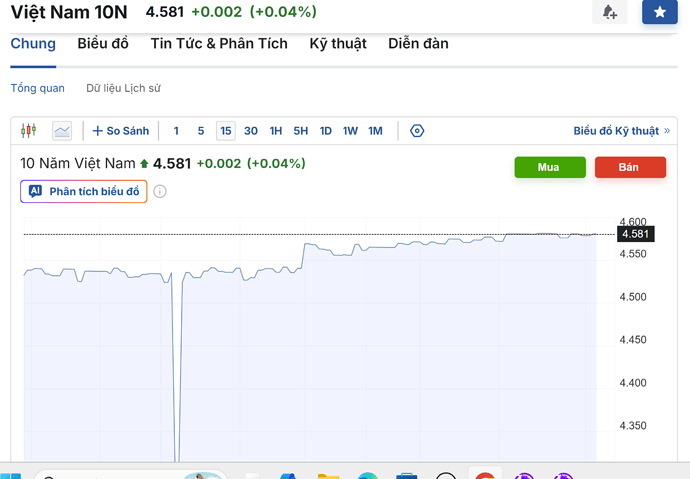This screenshot has width=690, height=479.
Task: Set chart interval to 1D
Action: point(326,131)
